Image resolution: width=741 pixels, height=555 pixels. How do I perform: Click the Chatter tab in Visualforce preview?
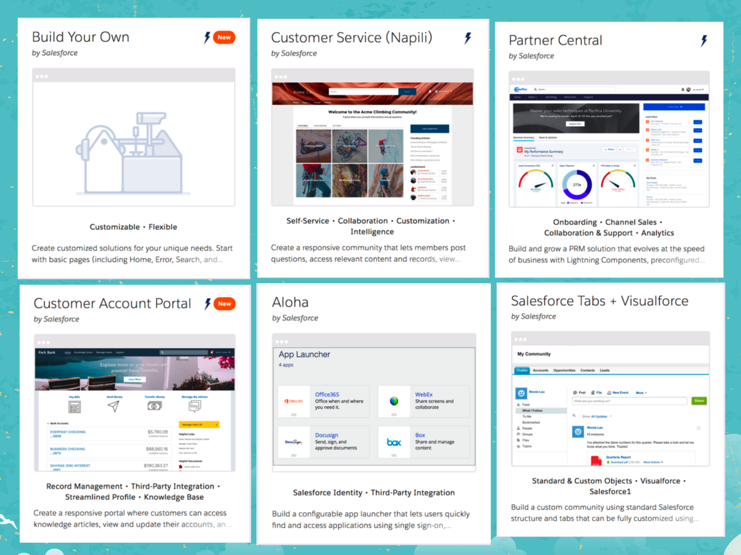point(522,370)
